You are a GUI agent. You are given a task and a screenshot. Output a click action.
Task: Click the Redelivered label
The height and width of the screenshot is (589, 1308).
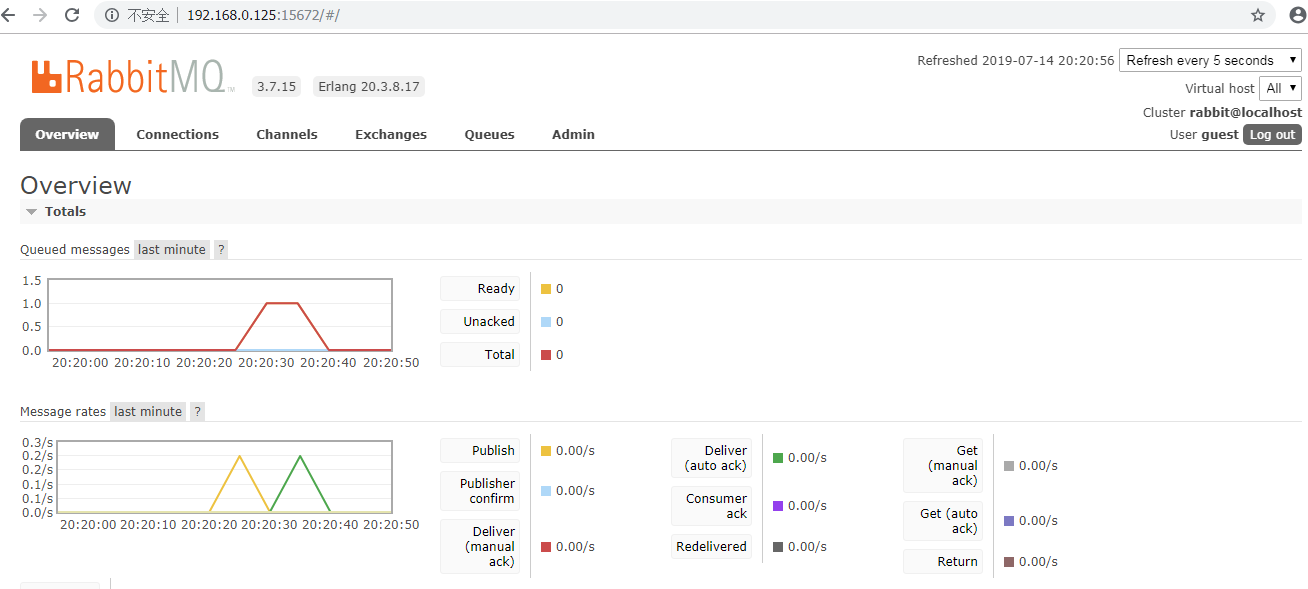click(x=711, y=546)
